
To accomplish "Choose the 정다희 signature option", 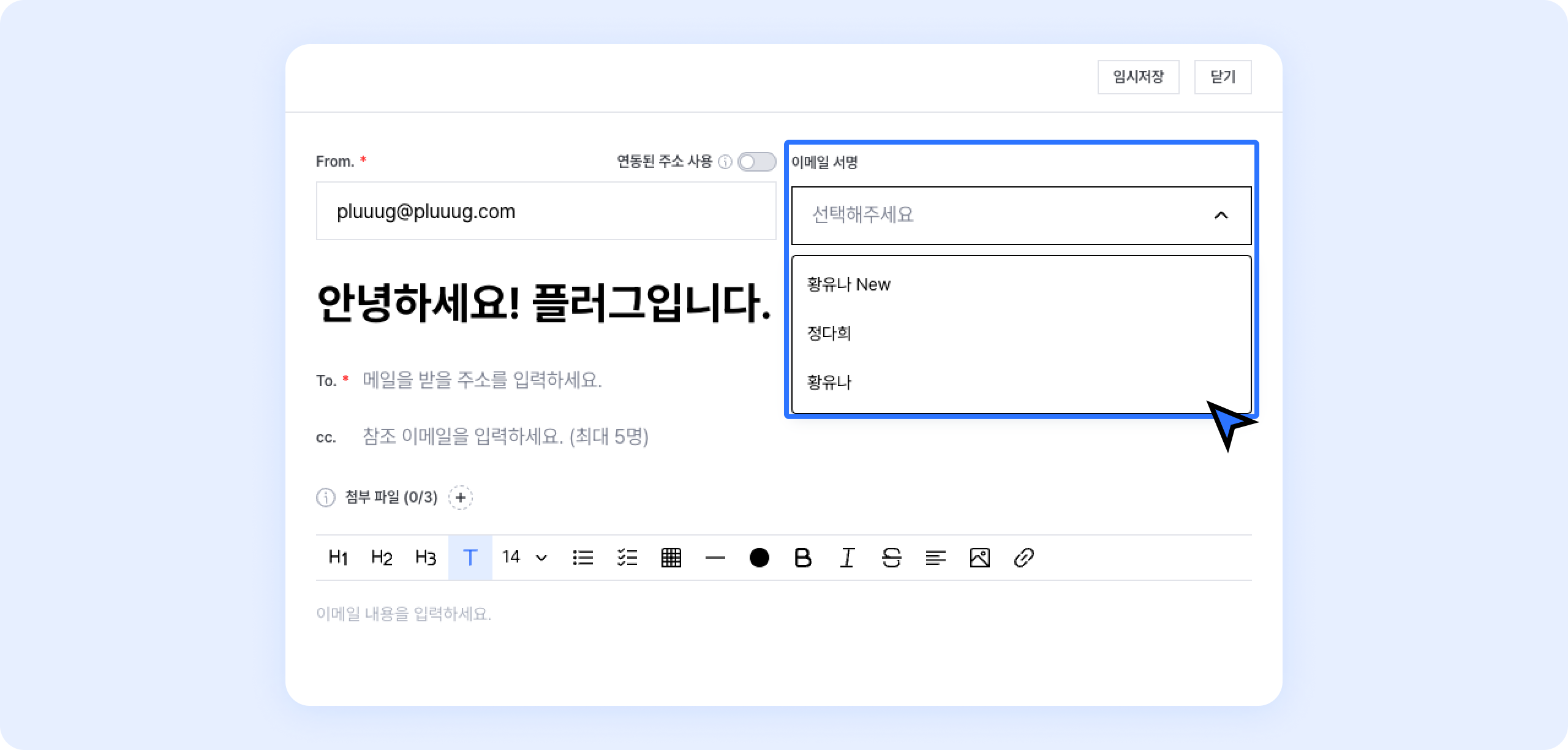I will (829, 333).
